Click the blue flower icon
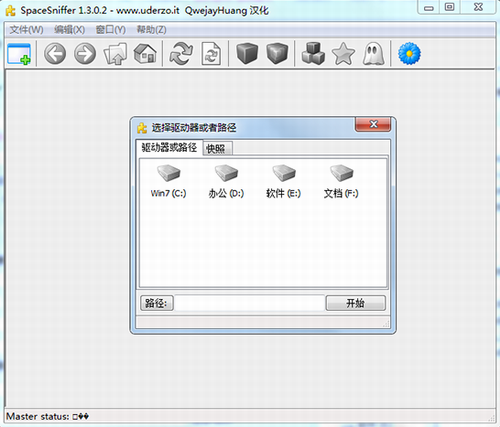 pyautogui.click(x=409, y=53)
